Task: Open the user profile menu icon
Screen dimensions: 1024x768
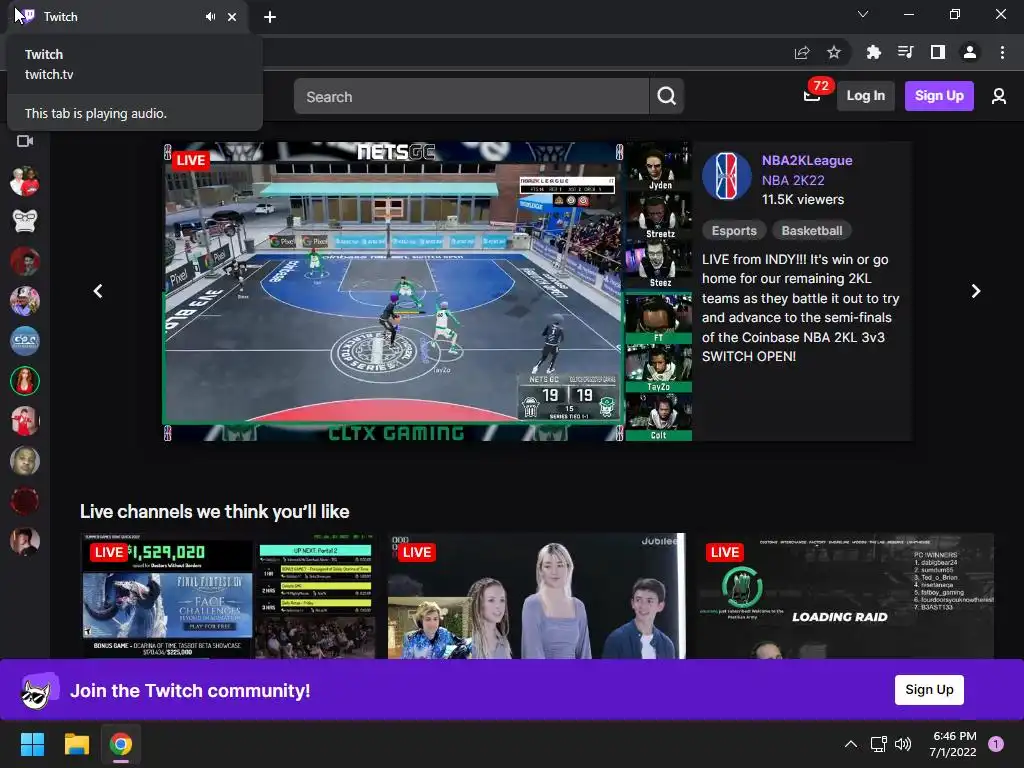Action: tap(999, 96)
